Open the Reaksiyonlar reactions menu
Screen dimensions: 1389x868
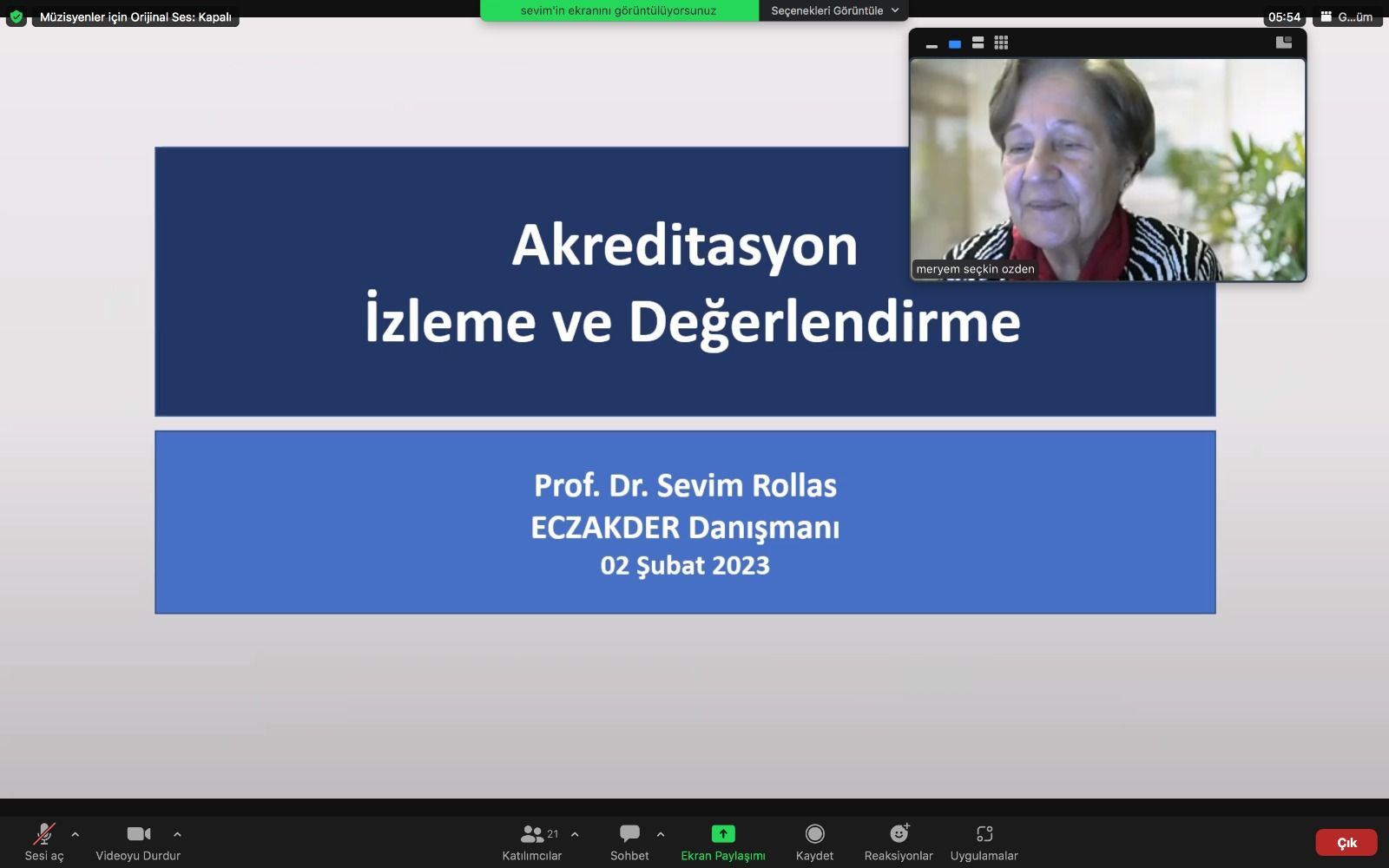click(899, 842)
